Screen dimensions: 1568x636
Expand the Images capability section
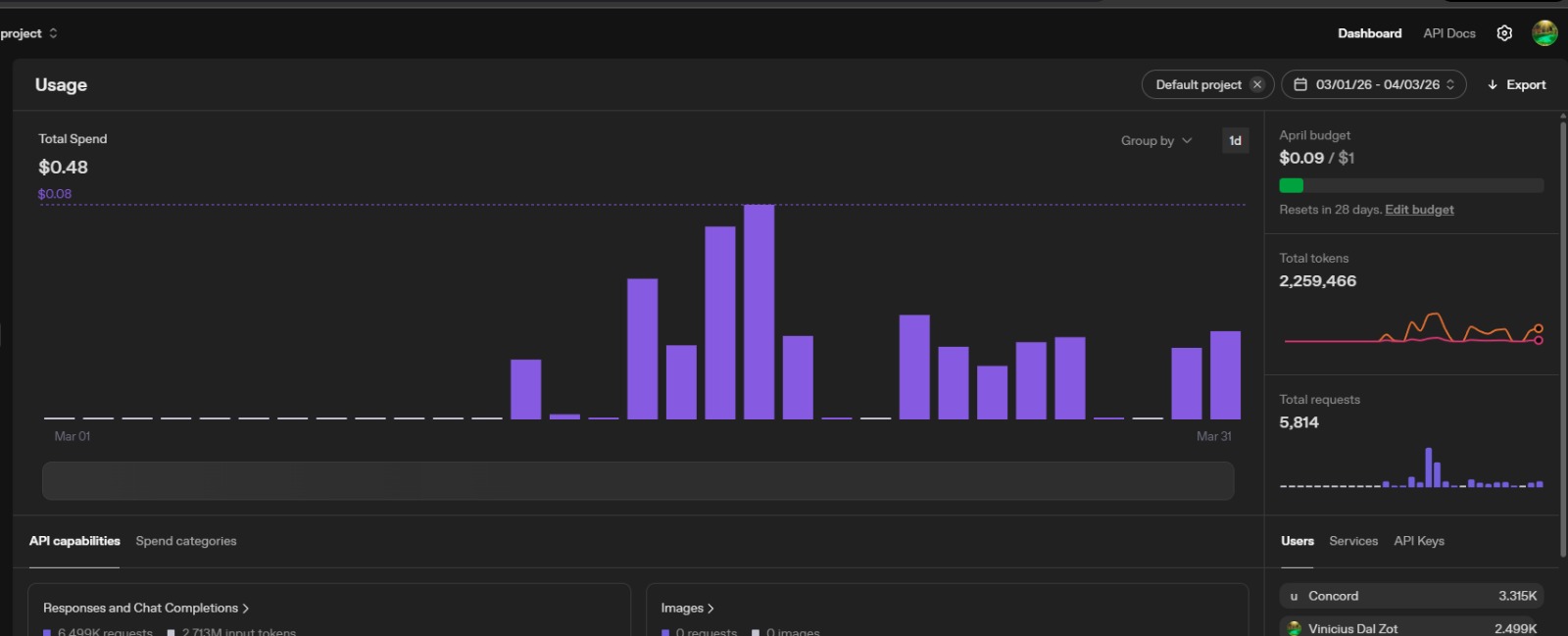pos(687,609)
